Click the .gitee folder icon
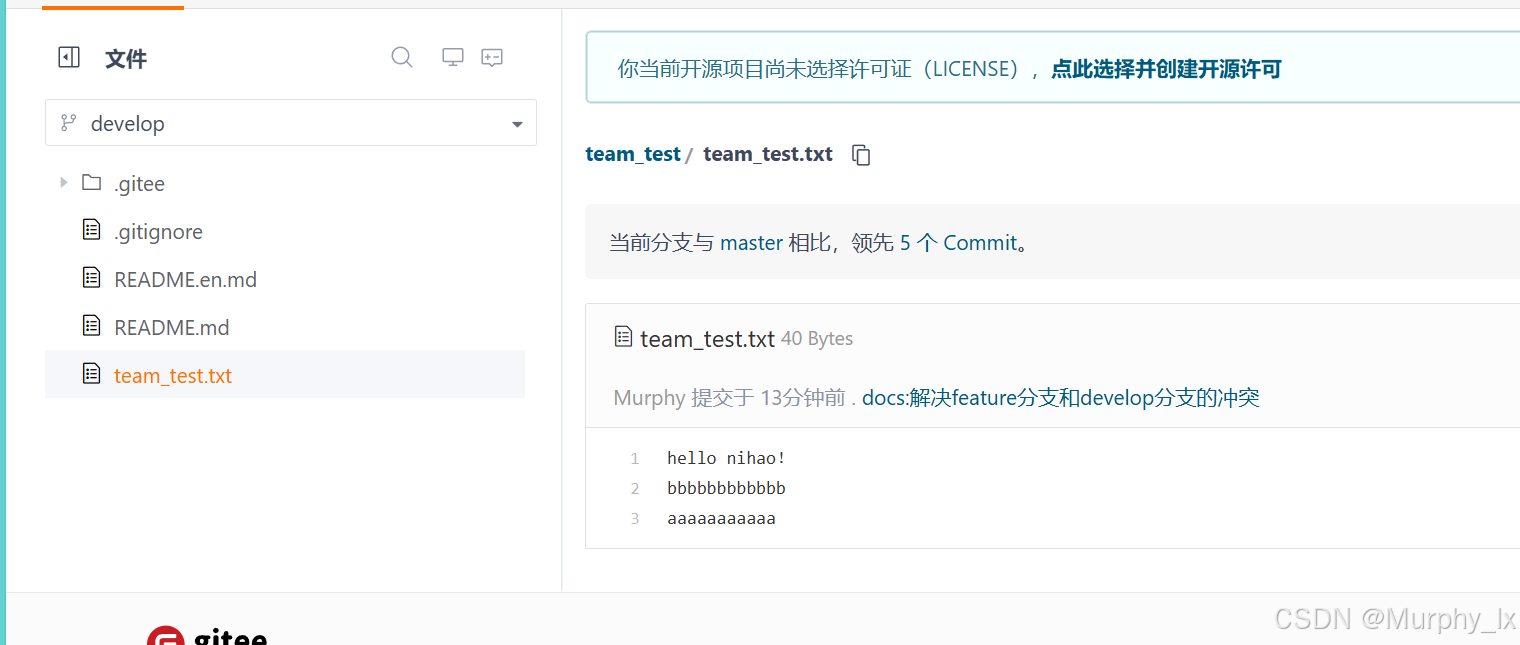The image size is (1520, 645). pyautogui.click(x=92, y=182)
